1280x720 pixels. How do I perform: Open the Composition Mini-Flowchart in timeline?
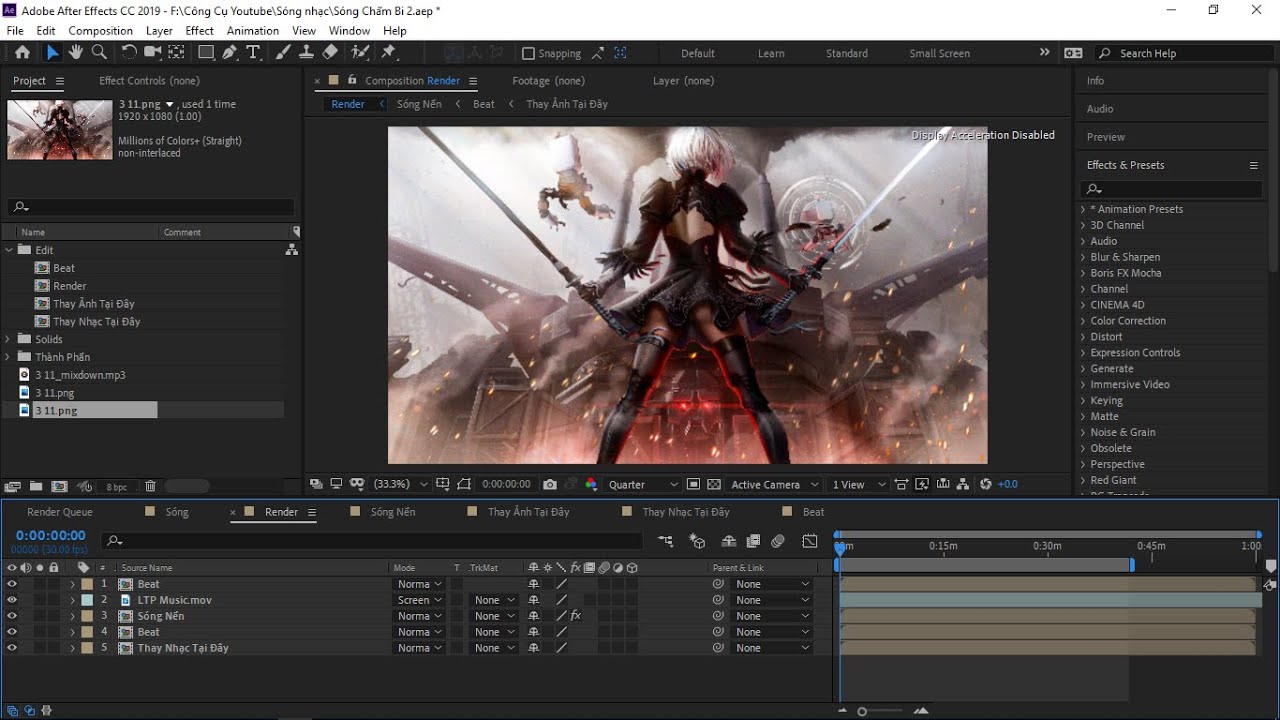click(665, 541)
